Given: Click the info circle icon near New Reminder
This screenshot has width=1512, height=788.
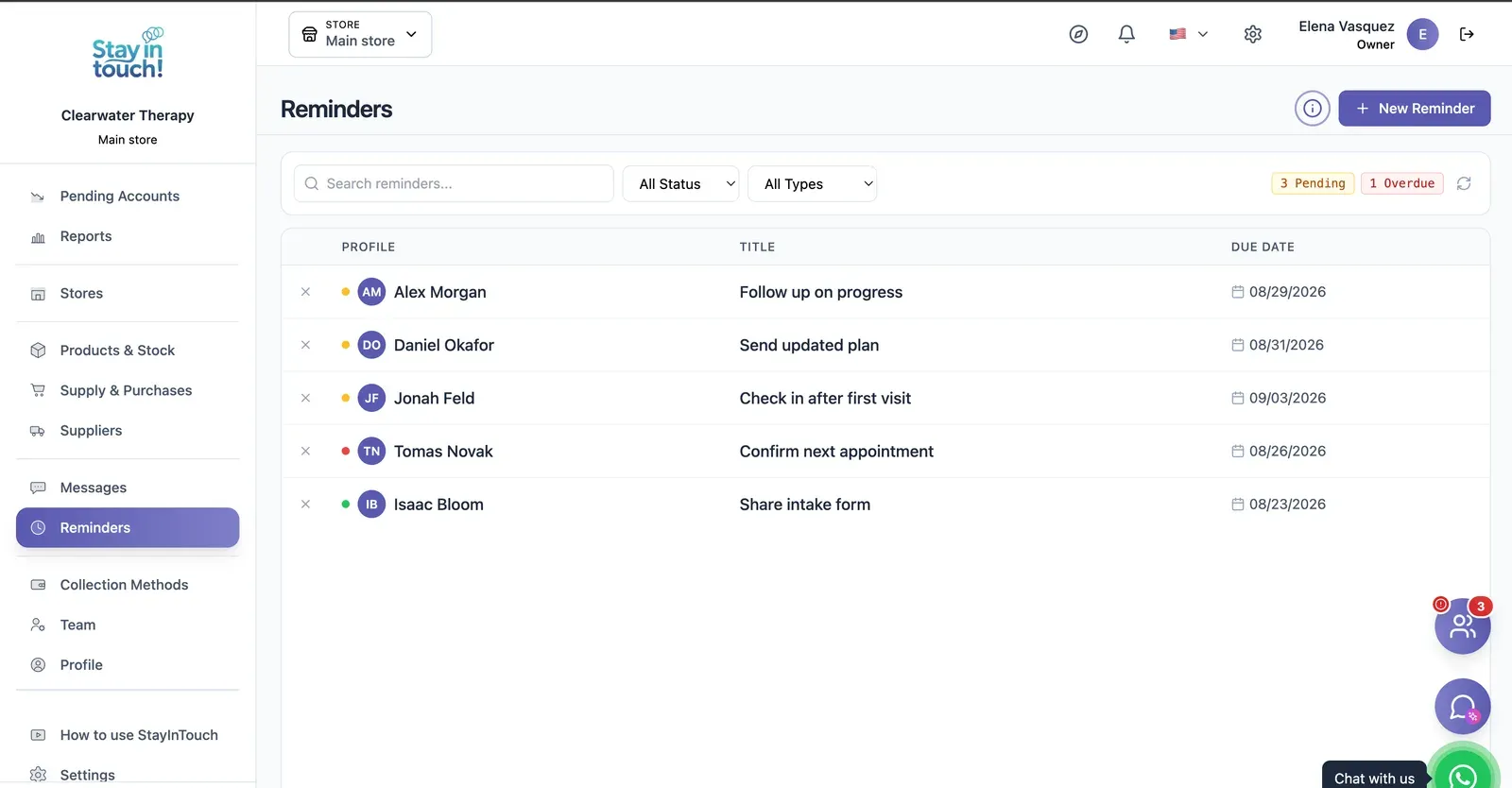Looking at the screenshot, I should coord(1313,109).
